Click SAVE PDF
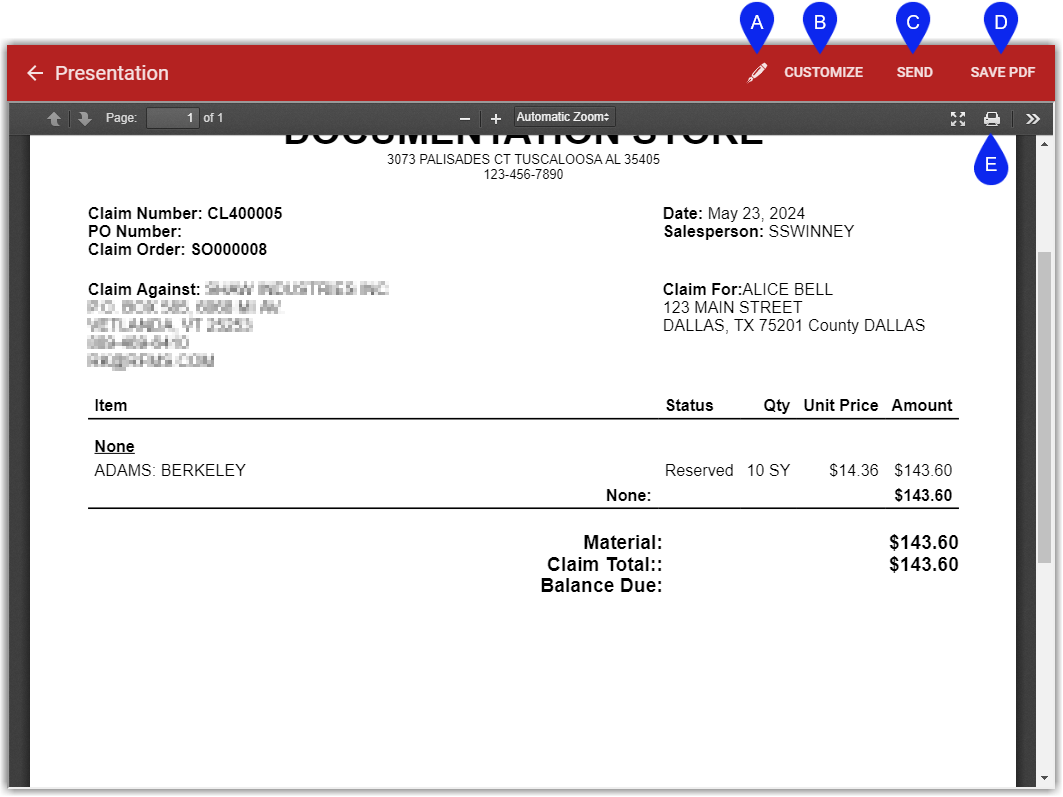The image size is (1063, 797). tap(1002, 73)
